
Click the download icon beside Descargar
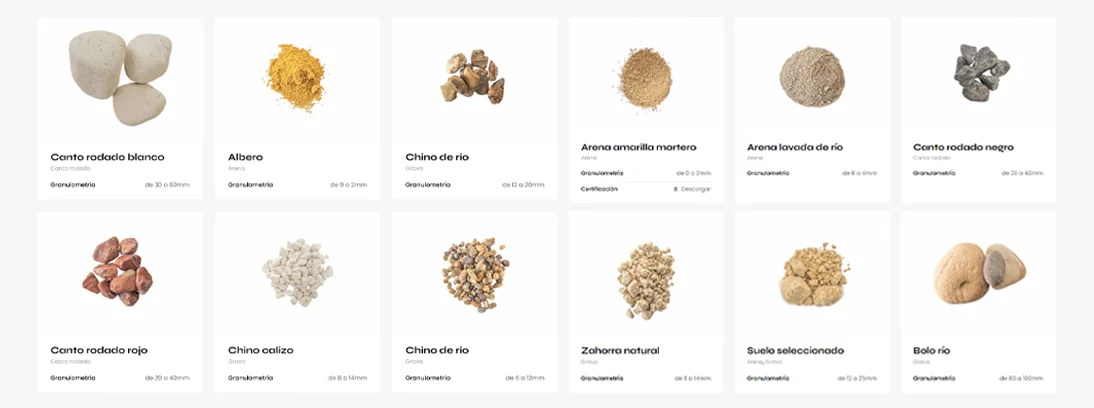coord(675,189)
